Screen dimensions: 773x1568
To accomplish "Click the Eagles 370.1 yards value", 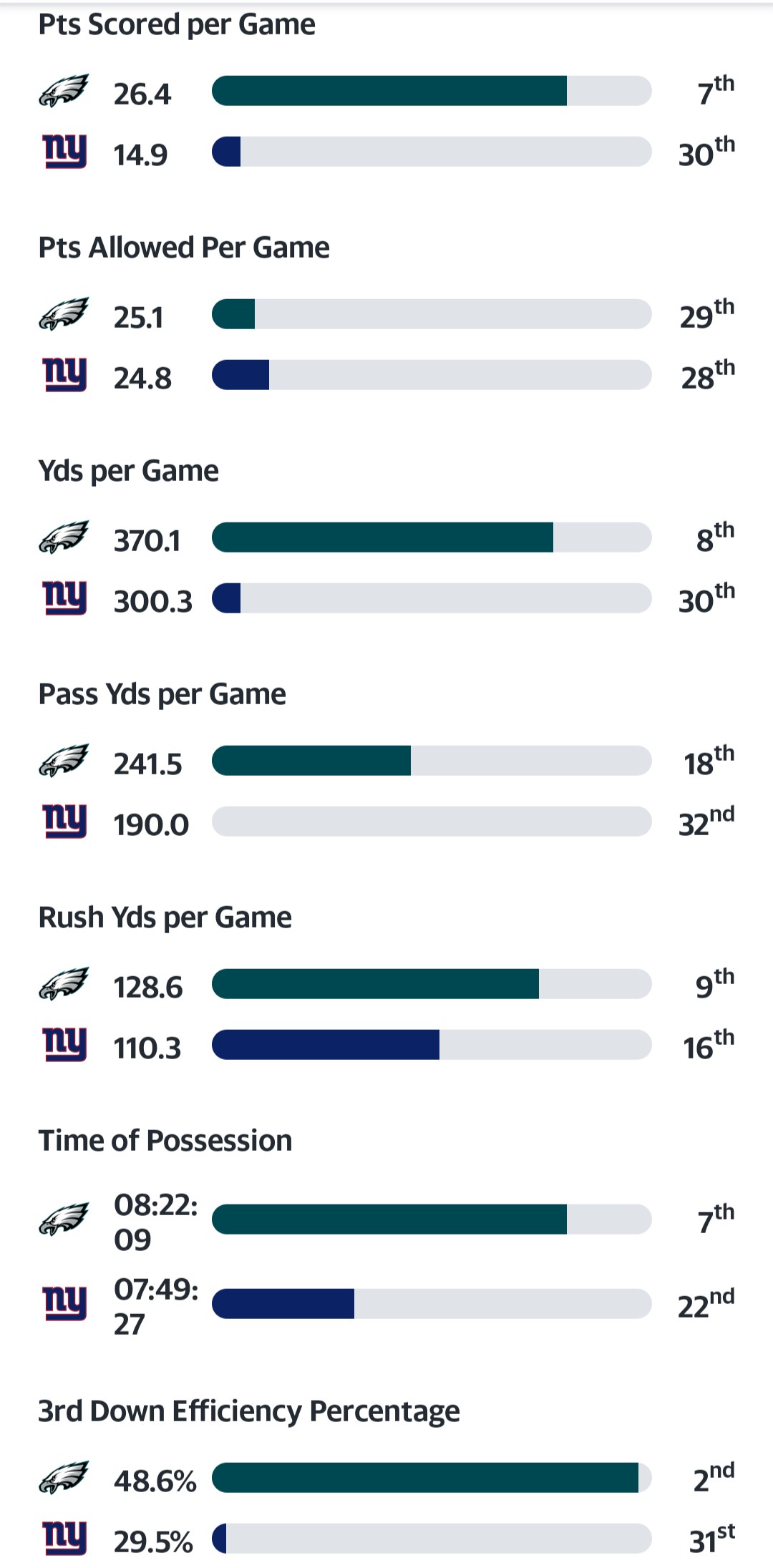I will tap(147, 541).
